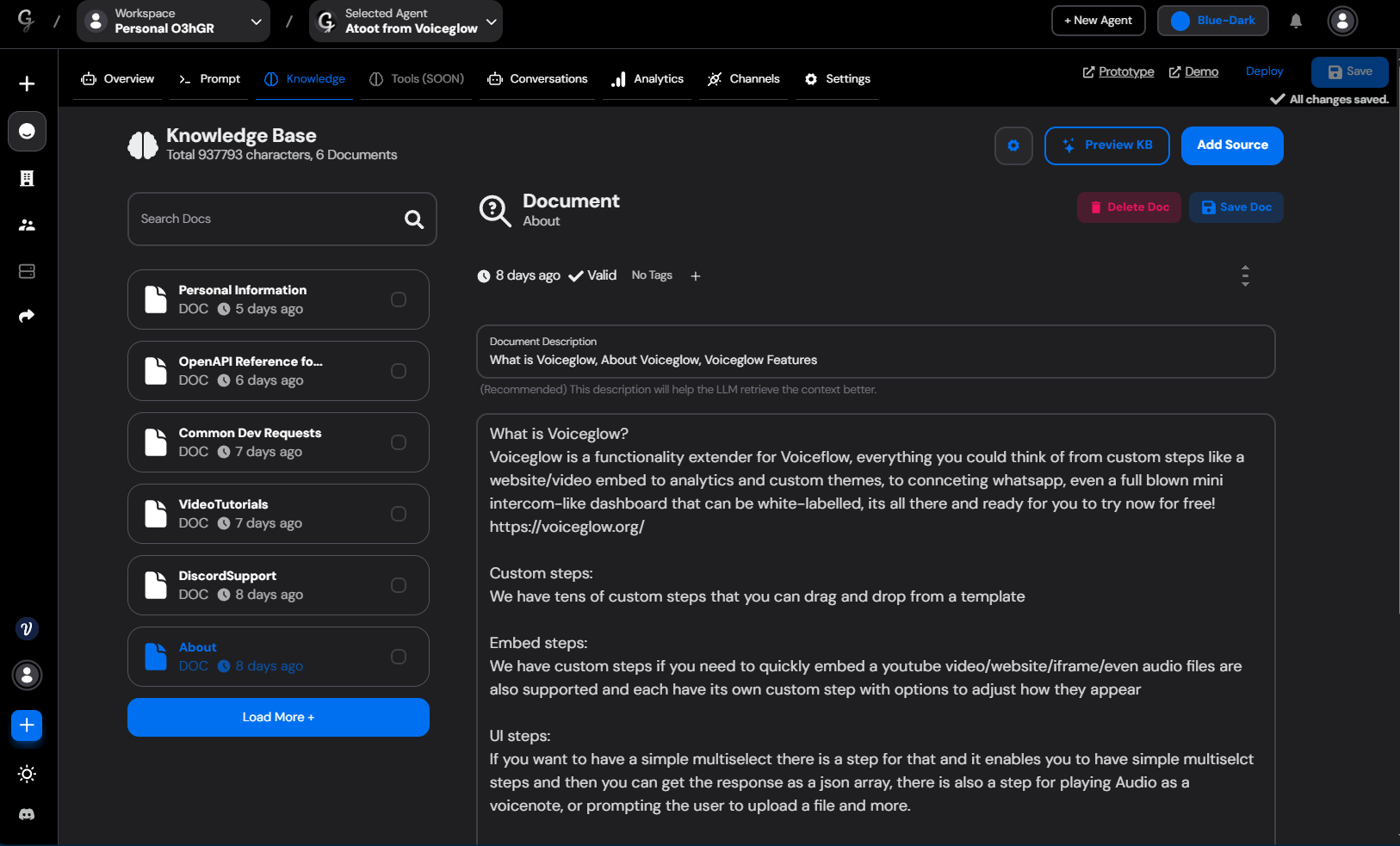Open the team members sidebar icon
Image resolution: width=1400 pixels, height=846 pixels.
click(27, 225)
